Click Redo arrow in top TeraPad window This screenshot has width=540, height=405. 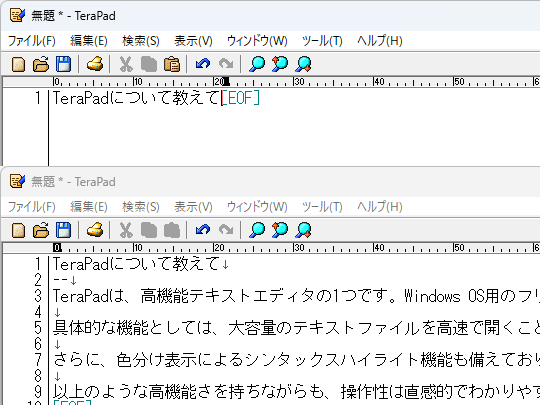point(226,64)
